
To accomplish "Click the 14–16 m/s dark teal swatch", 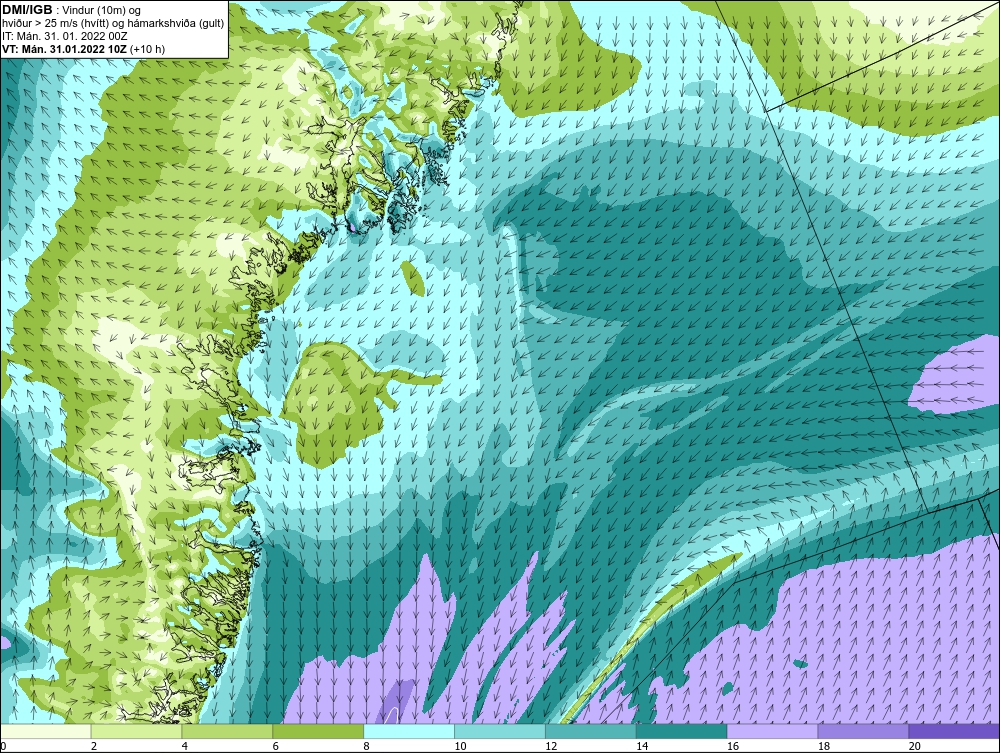I will (x=682, y=731).
